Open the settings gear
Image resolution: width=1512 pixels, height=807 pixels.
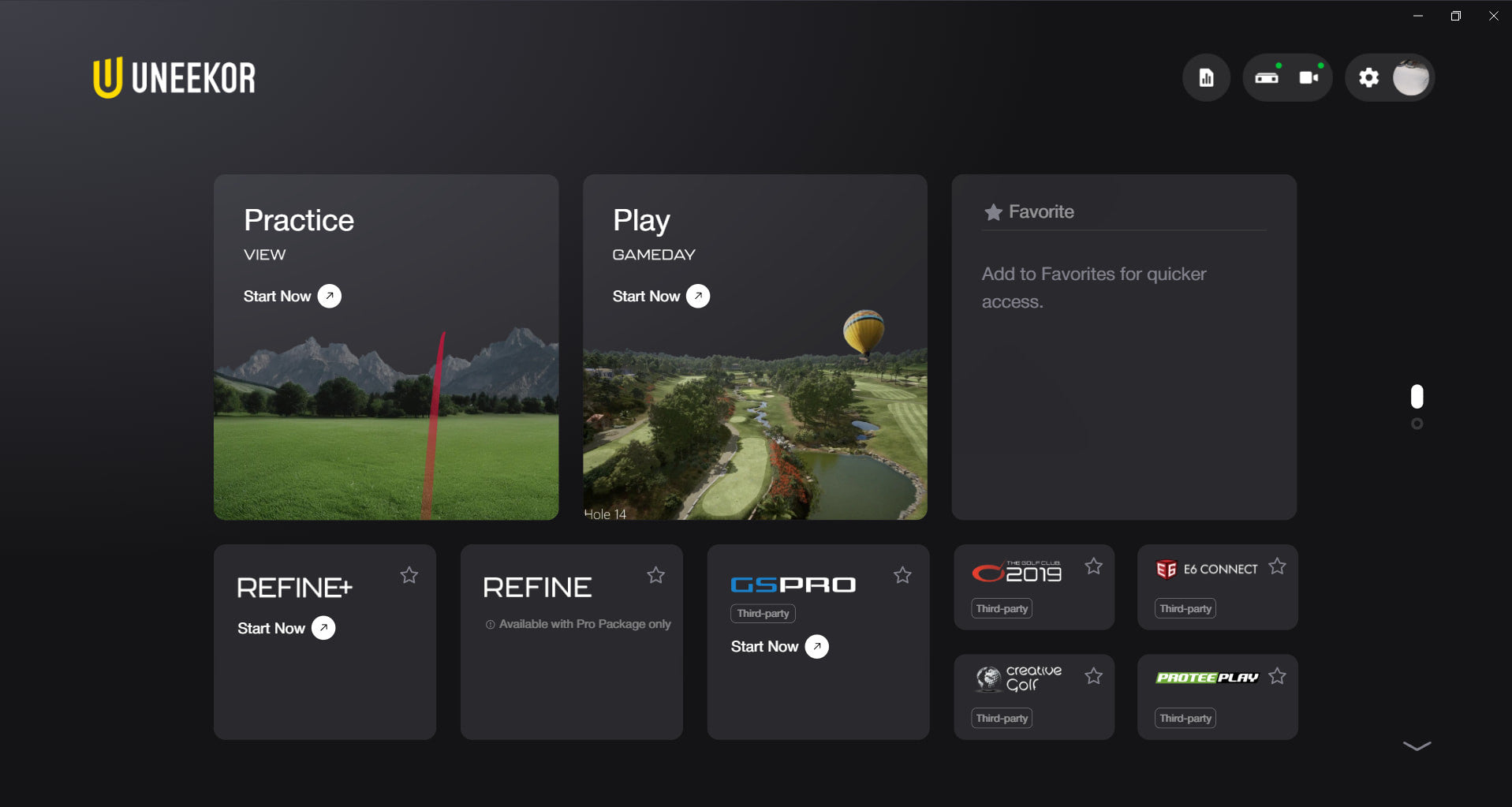1368,77
